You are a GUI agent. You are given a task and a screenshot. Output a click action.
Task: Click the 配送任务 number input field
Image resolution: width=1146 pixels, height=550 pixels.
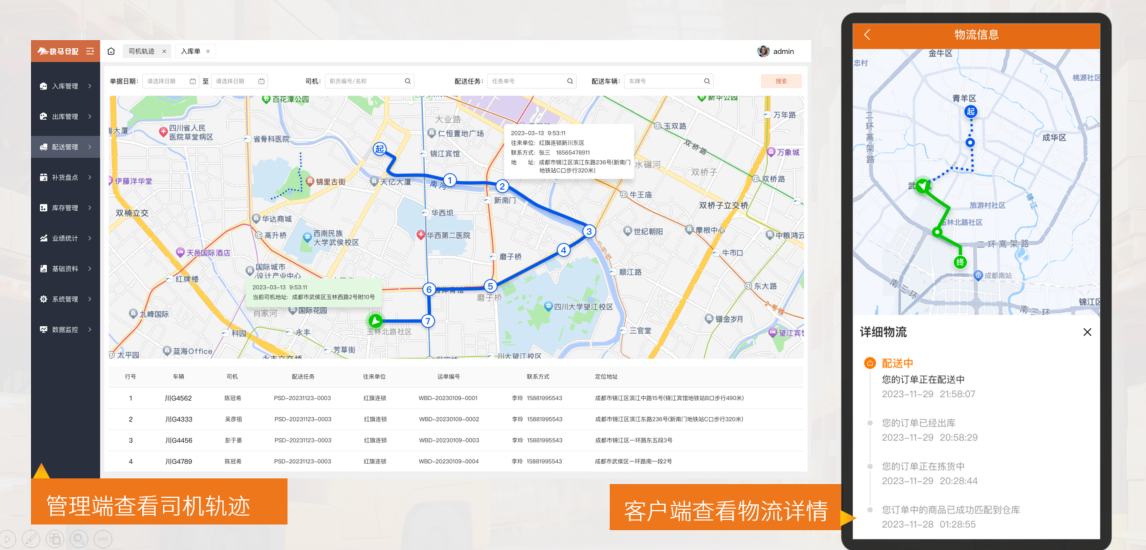tap(531, 81)
